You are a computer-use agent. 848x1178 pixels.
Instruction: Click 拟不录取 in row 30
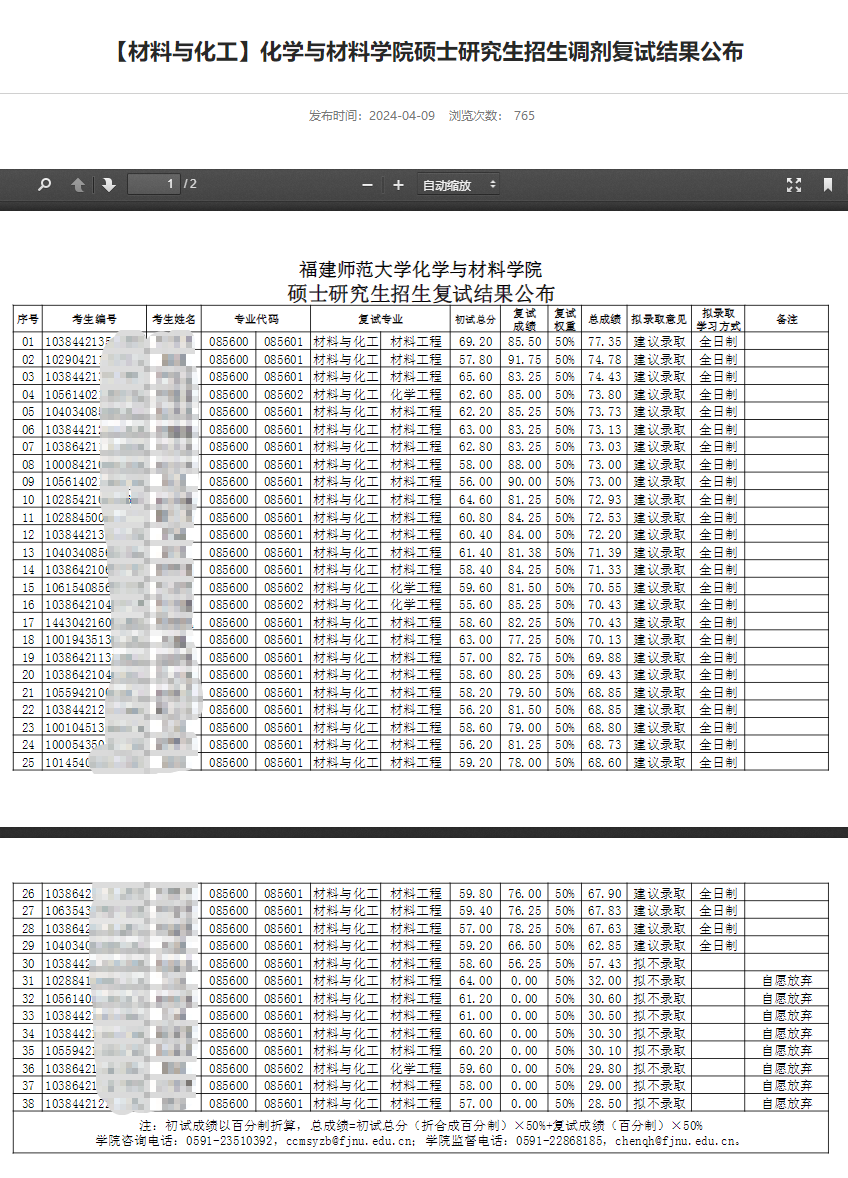coord(659,964)
